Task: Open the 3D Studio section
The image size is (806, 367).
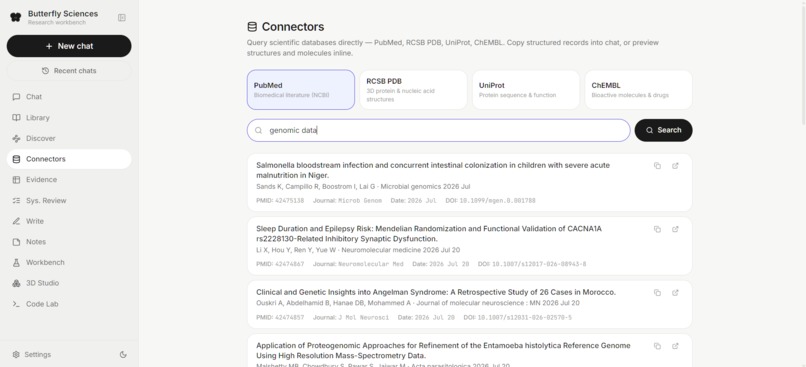Action: [x=69, y=283]
